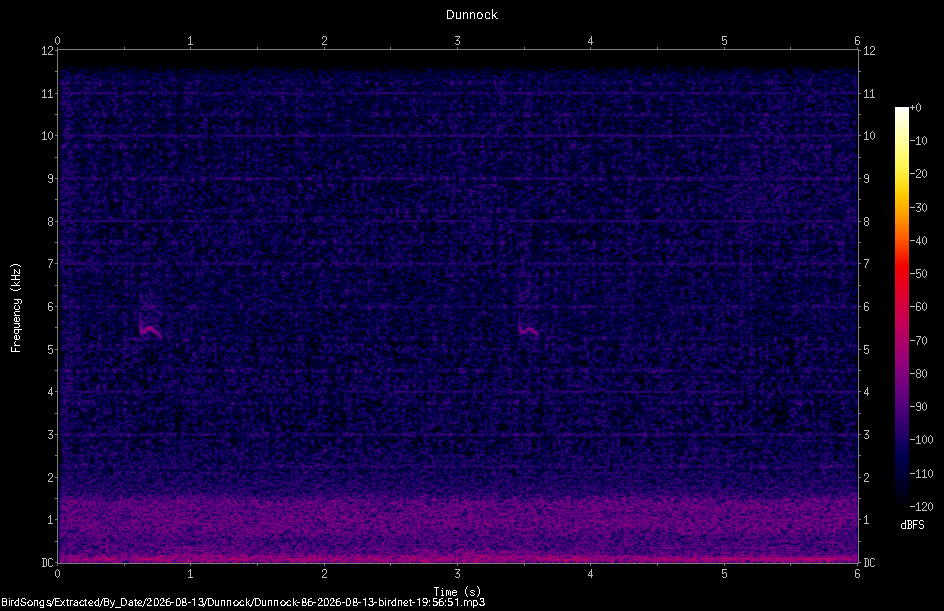Click the dBFS label under the color scale
This screenshot has height=611, width=944.
pos(912,525)
